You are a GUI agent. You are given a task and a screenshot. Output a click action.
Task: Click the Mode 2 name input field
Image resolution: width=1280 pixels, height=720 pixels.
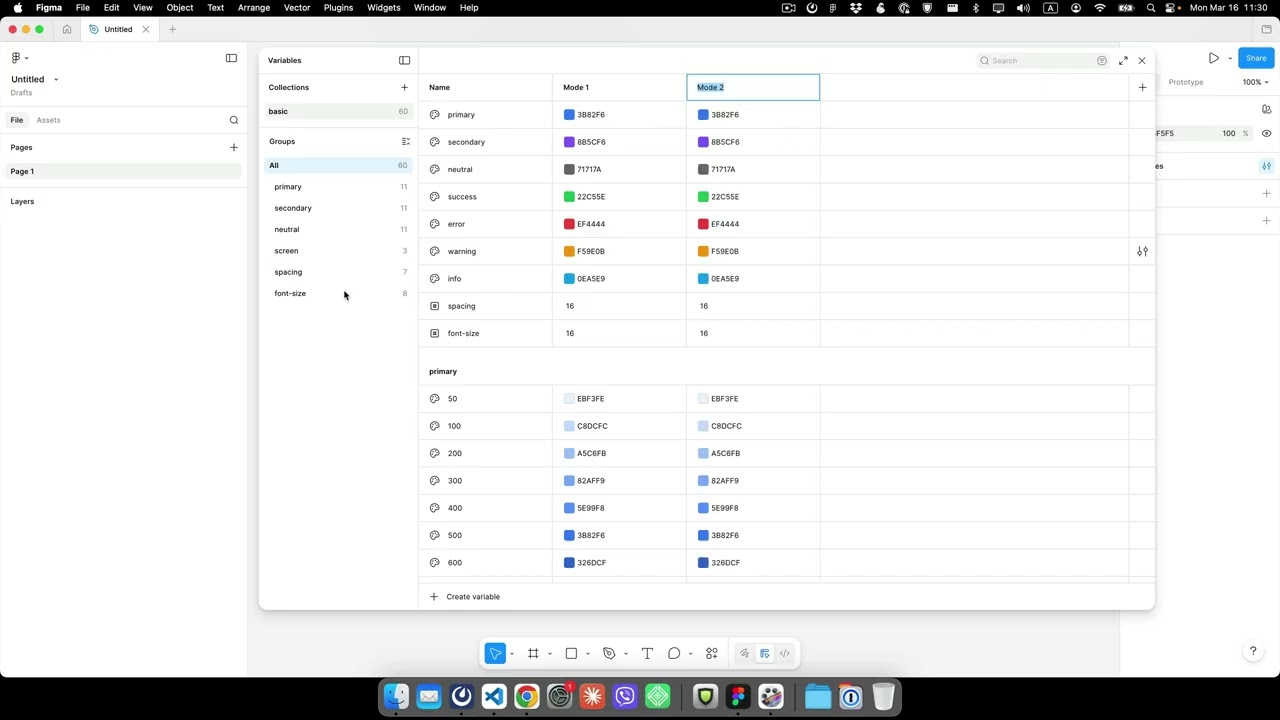tap(753, 87)
